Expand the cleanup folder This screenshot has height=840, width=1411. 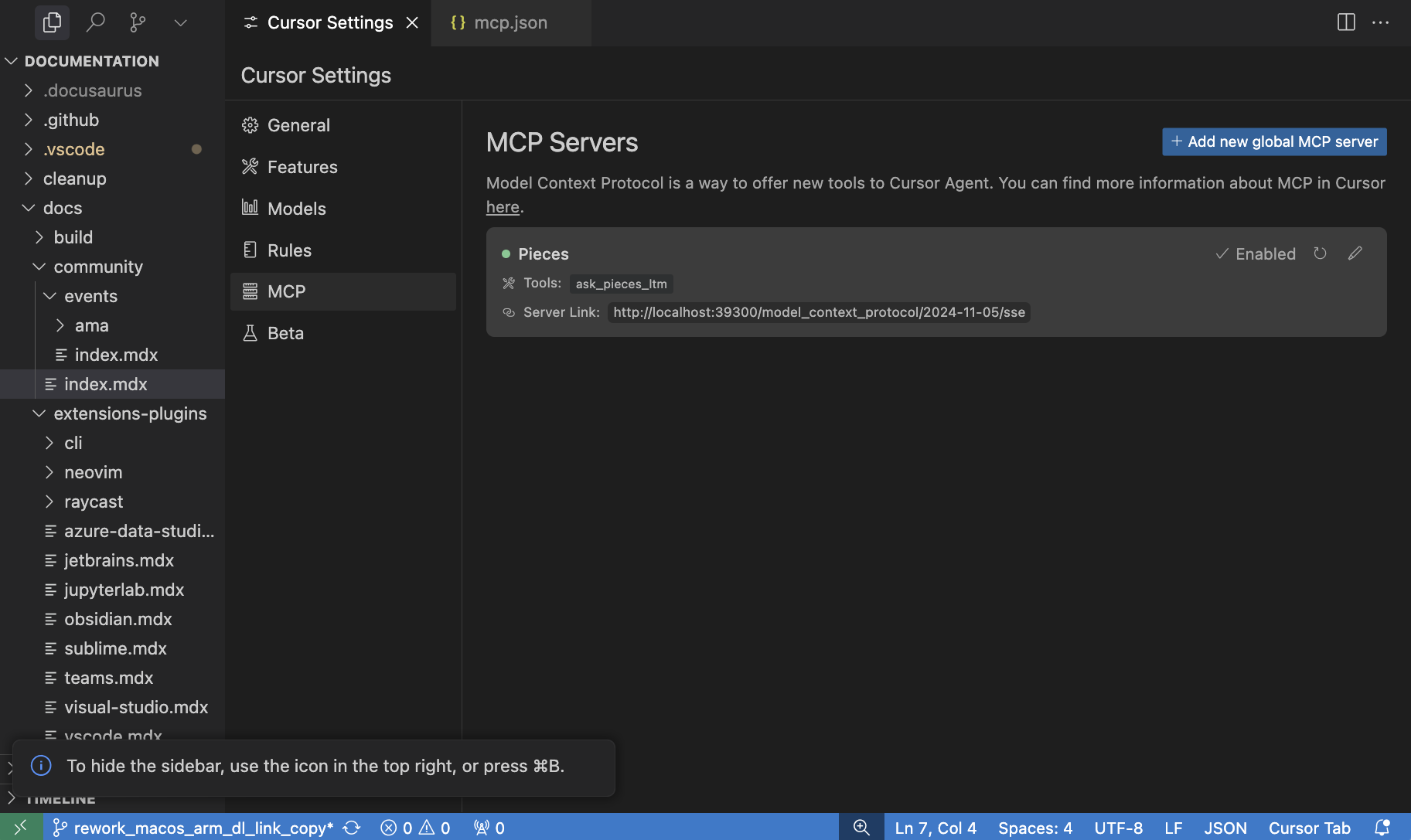tap(112, 179)
